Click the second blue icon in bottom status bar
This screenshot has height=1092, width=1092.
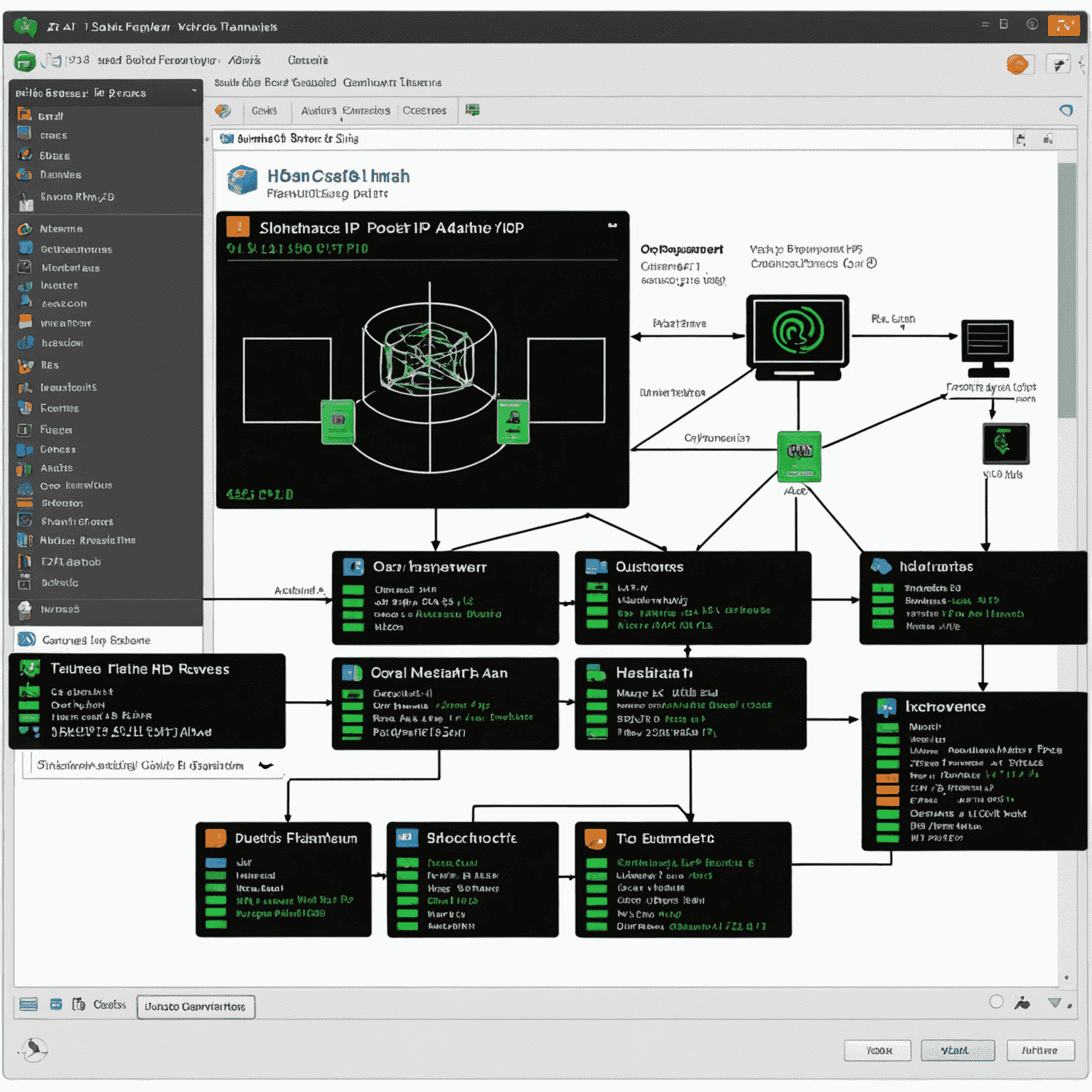[x=56, y=1005]
